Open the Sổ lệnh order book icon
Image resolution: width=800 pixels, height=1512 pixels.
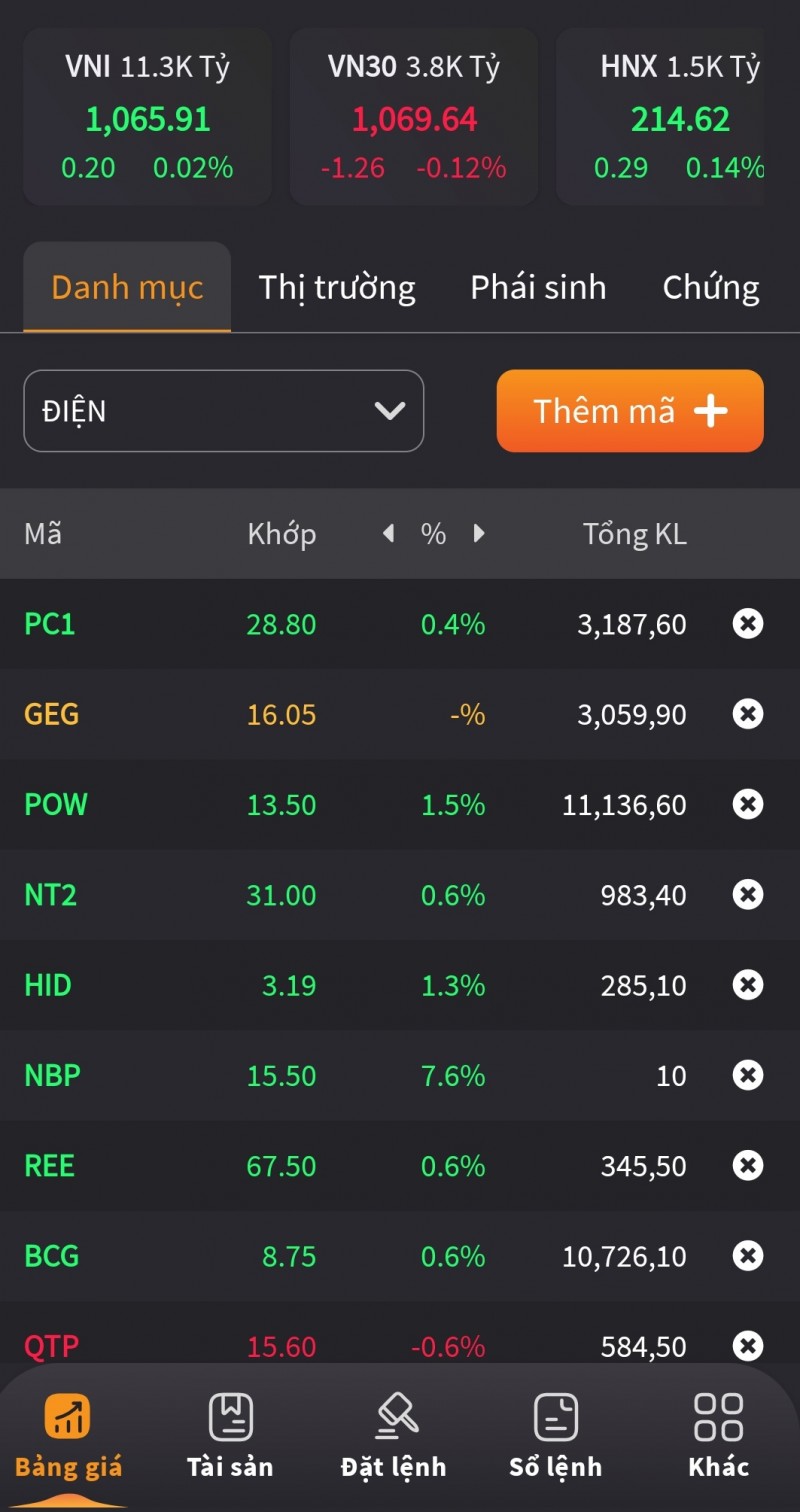tap(556, 1417)
